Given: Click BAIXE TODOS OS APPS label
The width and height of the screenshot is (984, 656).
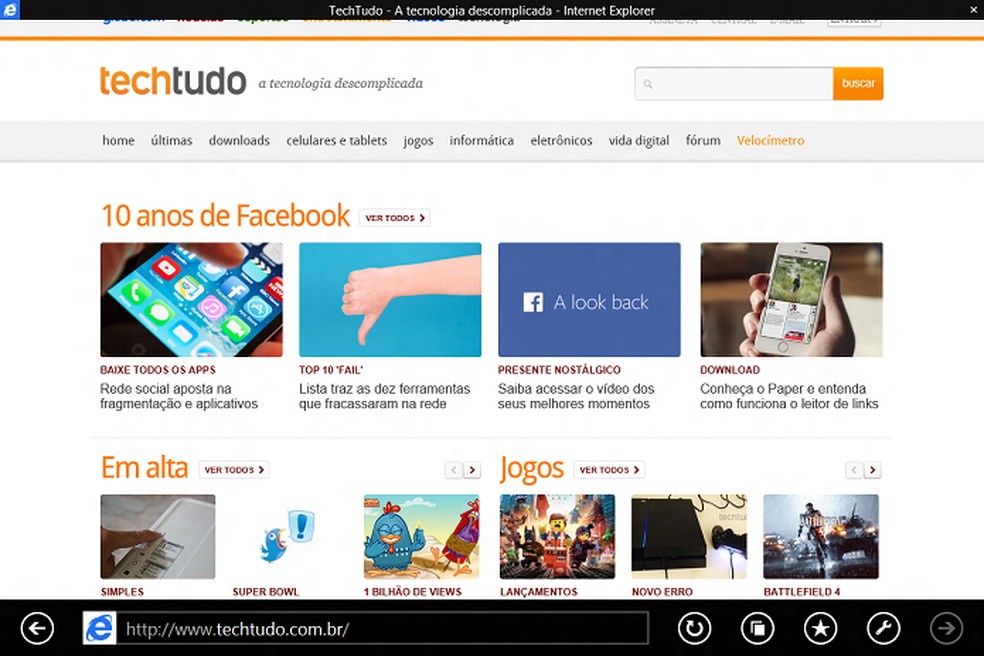Looking at the screenshot, I should coord(158,370).
